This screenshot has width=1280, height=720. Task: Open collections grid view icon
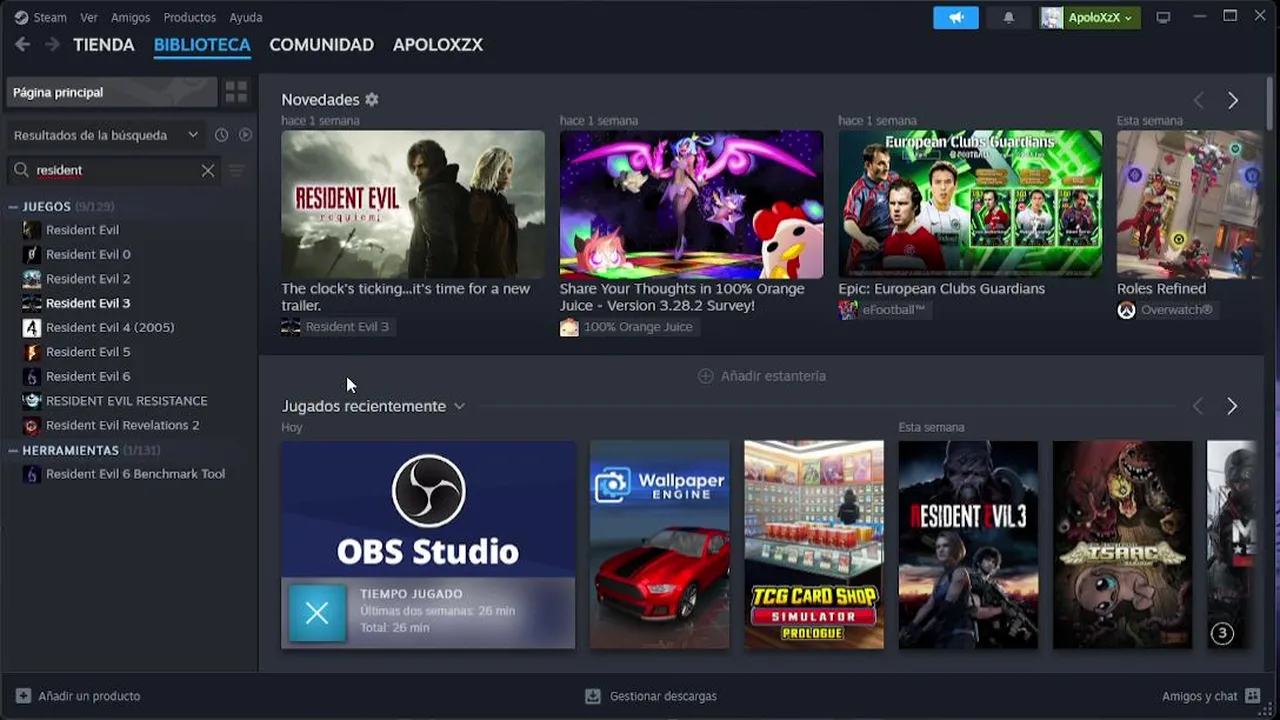tap(236, 92)
